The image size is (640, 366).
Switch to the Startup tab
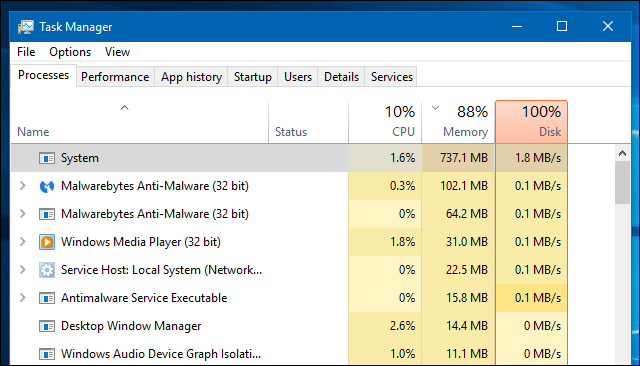pos(253,77)
